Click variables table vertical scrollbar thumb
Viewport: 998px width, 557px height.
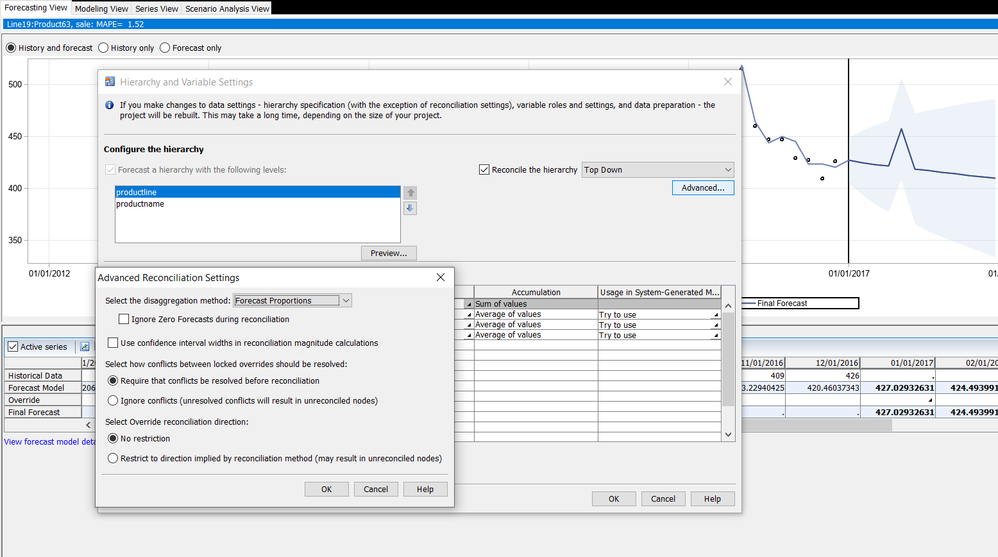click(728, 359)
